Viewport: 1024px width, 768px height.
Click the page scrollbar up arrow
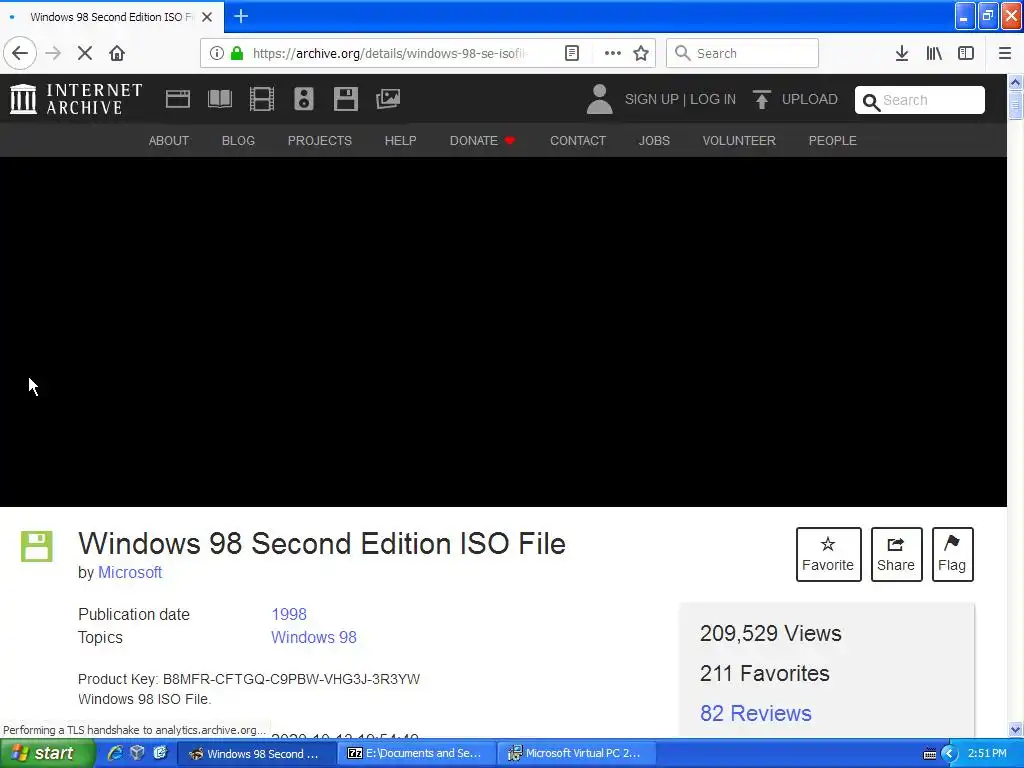pos(1015,82)
